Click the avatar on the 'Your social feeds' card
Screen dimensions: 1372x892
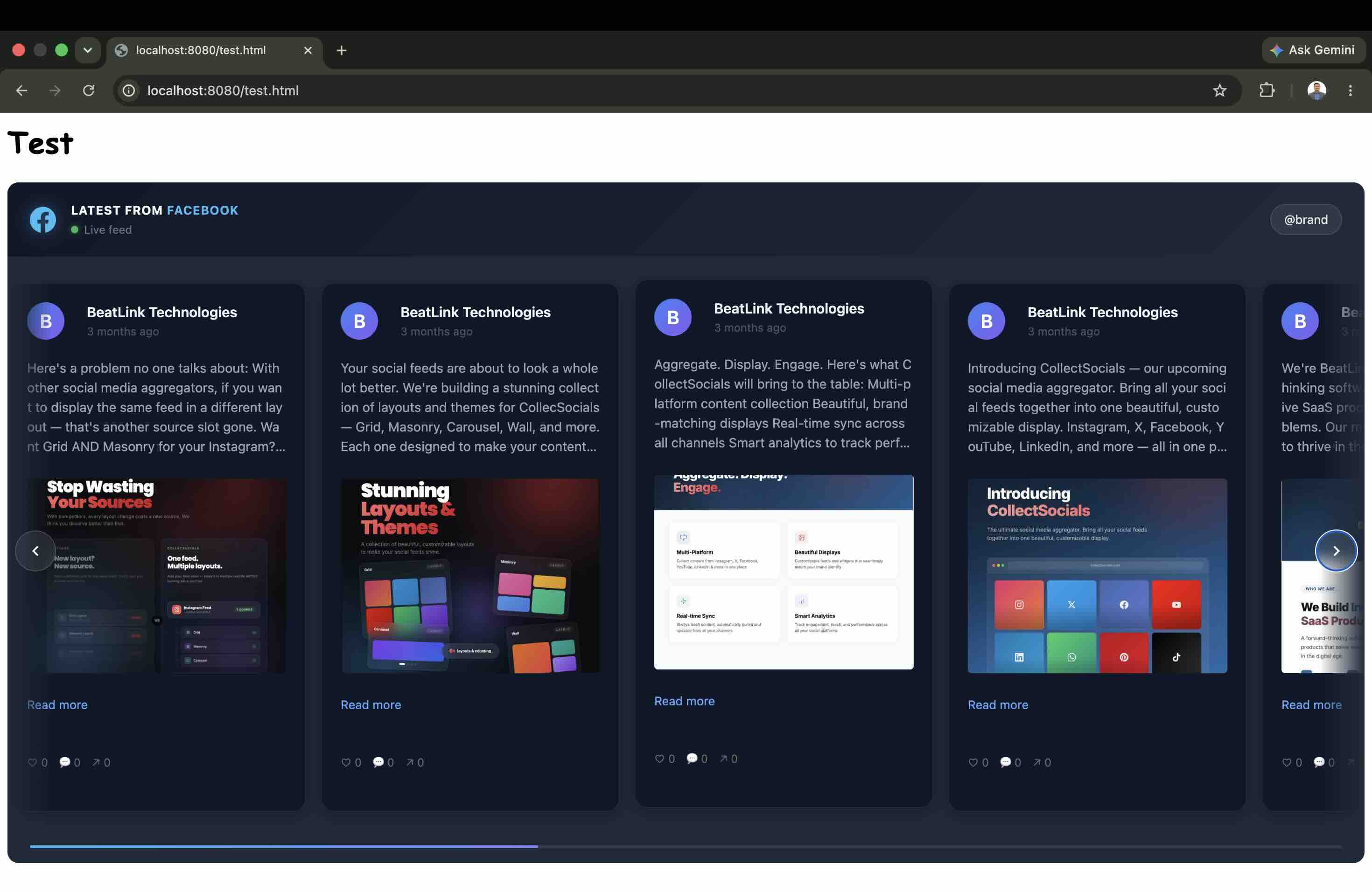pos(359,321)
